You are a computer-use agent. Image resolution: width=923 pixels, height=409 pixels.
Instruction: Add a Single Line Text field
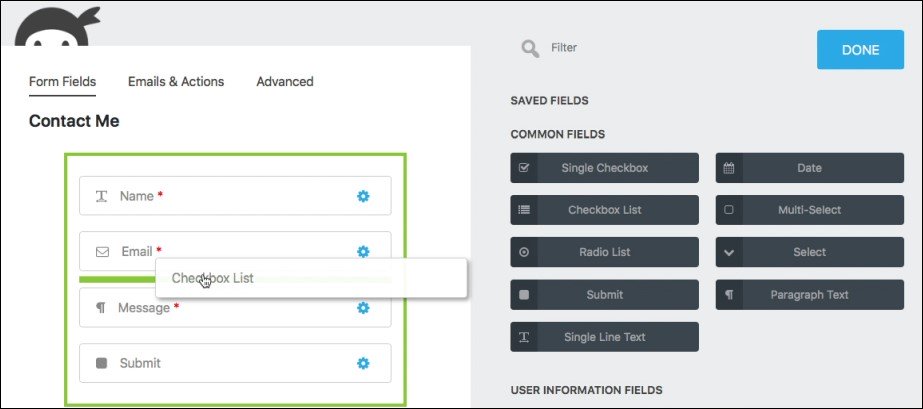604,337
